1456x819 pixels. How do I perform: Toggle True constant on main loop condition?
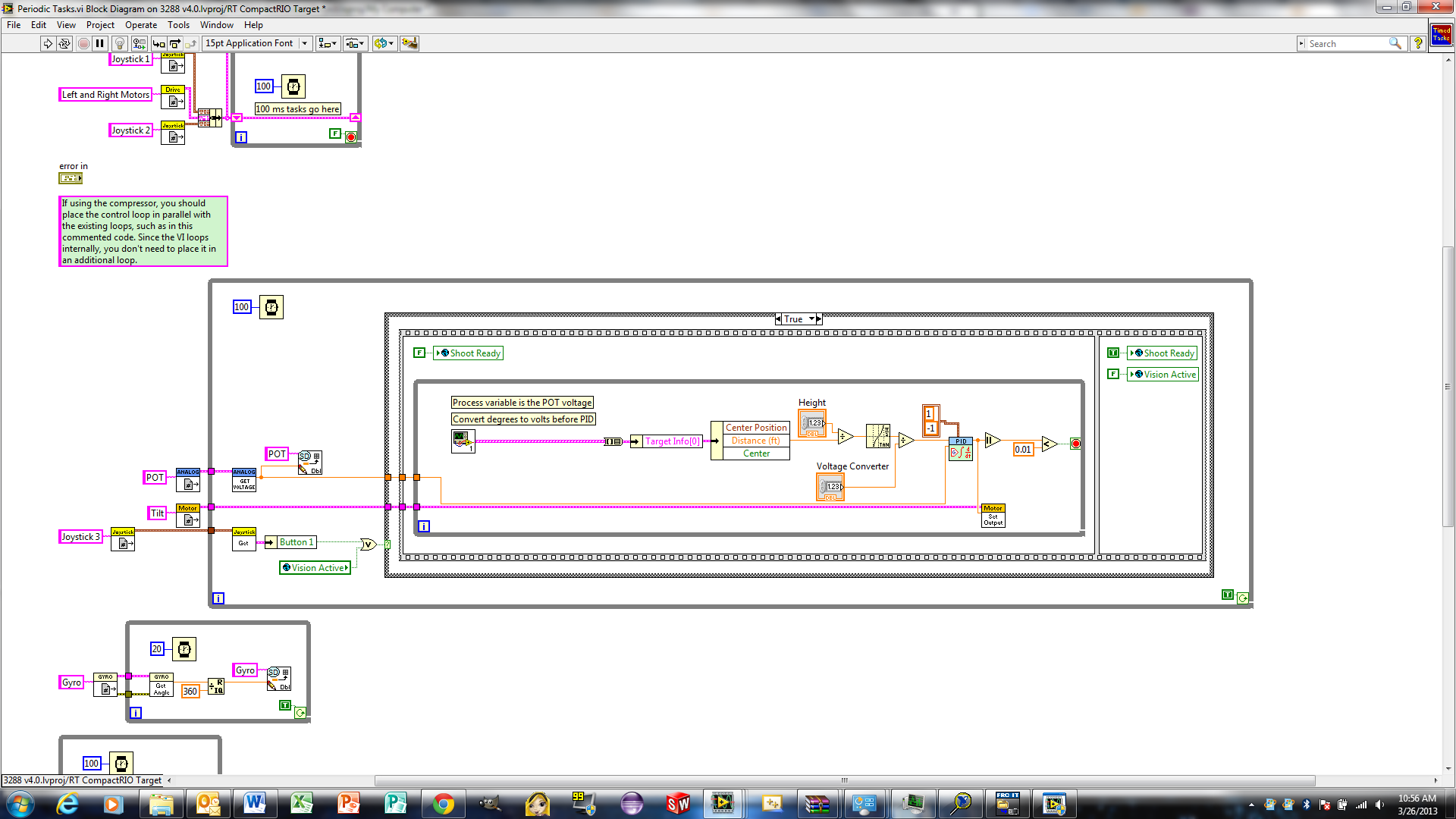click(1228, 595)
